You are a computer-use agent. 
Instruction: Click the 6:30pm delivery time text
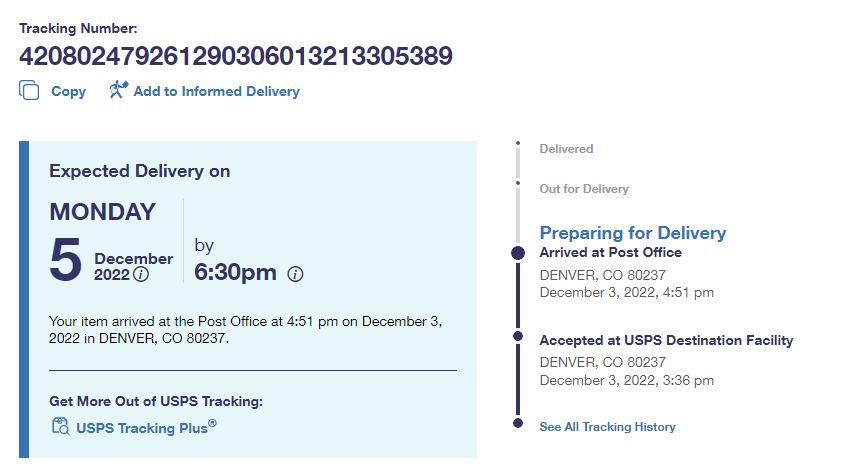pyautogui.click(x=235, y=272)
